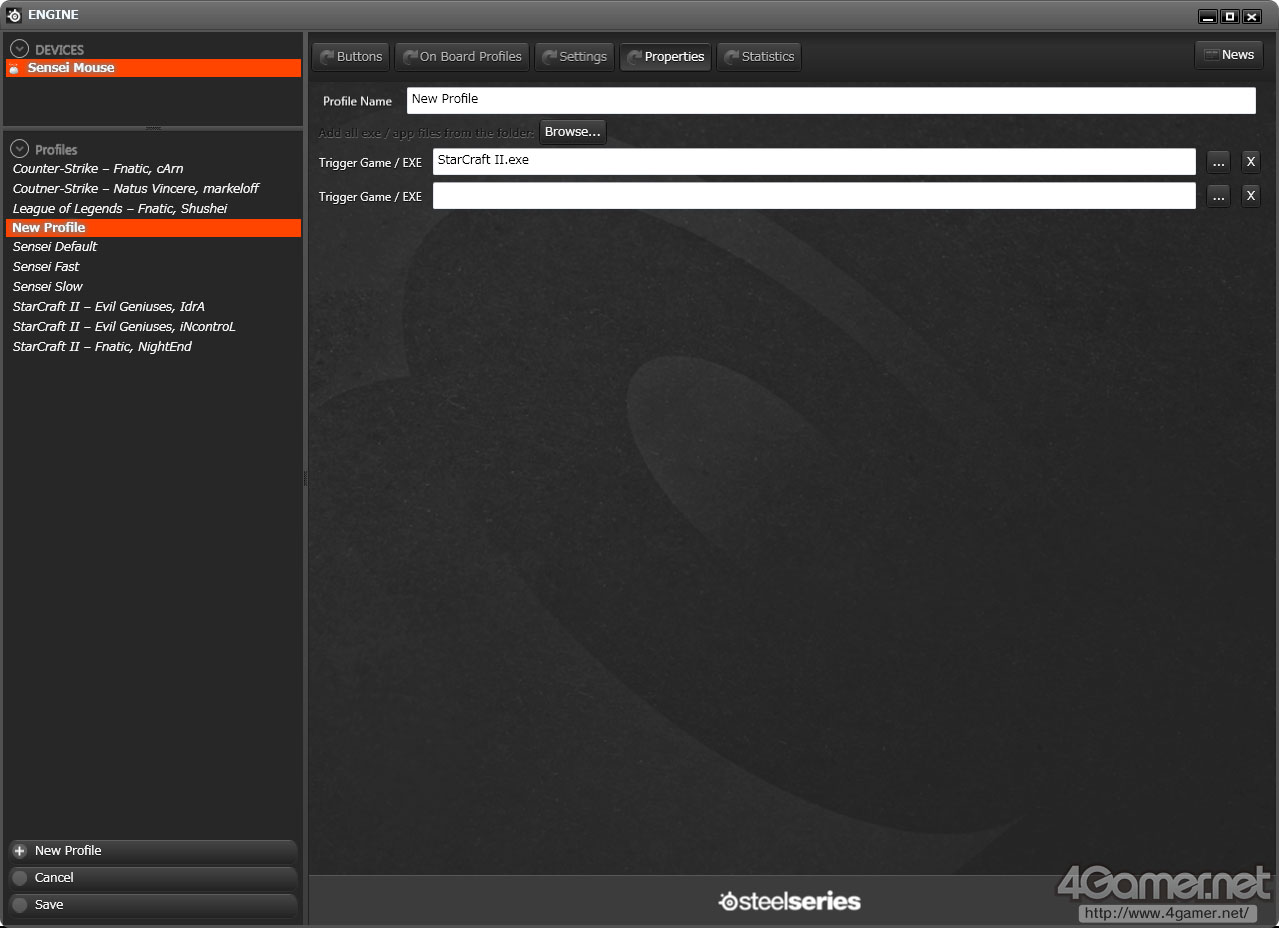Viewport: 1279px width, 928px height.
Task: Select the Sensei Slow profile
Action: pyautogui.click(x=48, y=287)
